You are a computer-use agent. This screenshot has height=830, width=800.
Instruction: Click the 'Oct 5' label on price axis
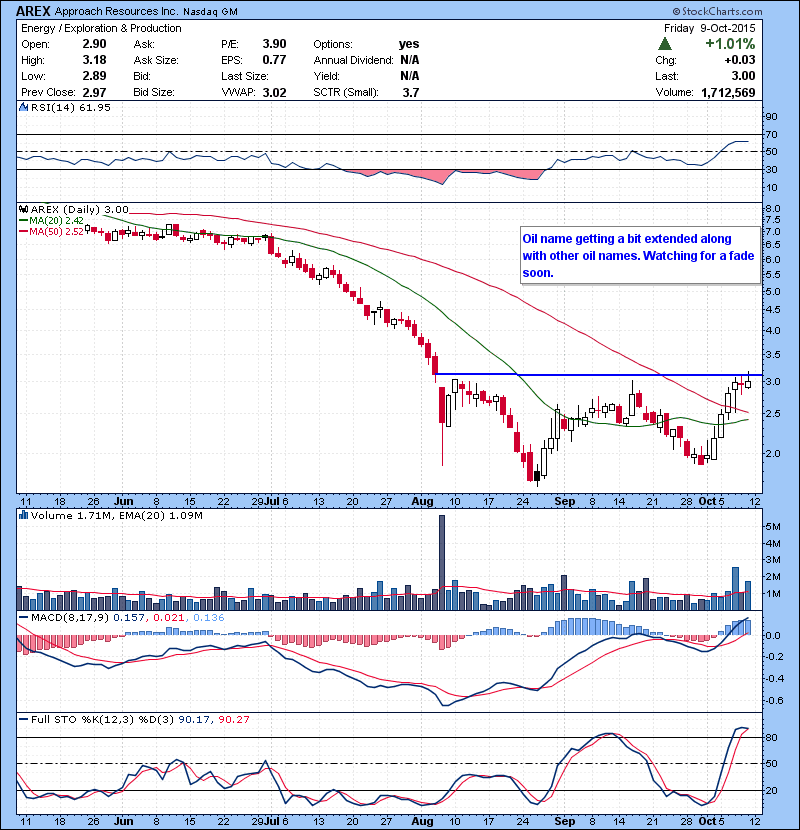pyautogui.click(x=712, y=501)
